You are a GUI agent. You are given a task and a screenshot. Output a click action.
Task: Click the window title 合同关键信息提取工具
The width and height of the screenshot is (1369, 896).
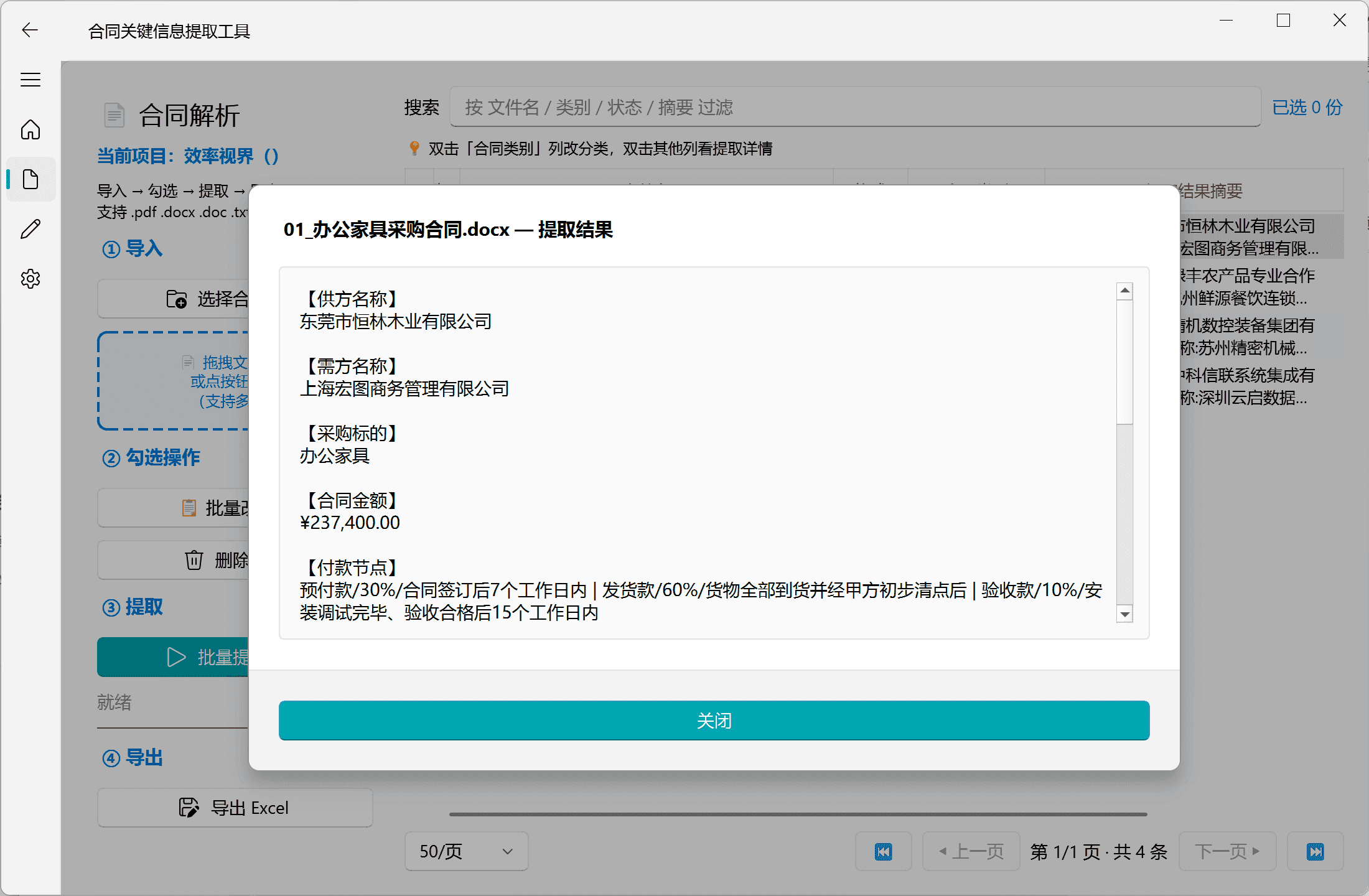pyautogui.click(x=169, y=31)
